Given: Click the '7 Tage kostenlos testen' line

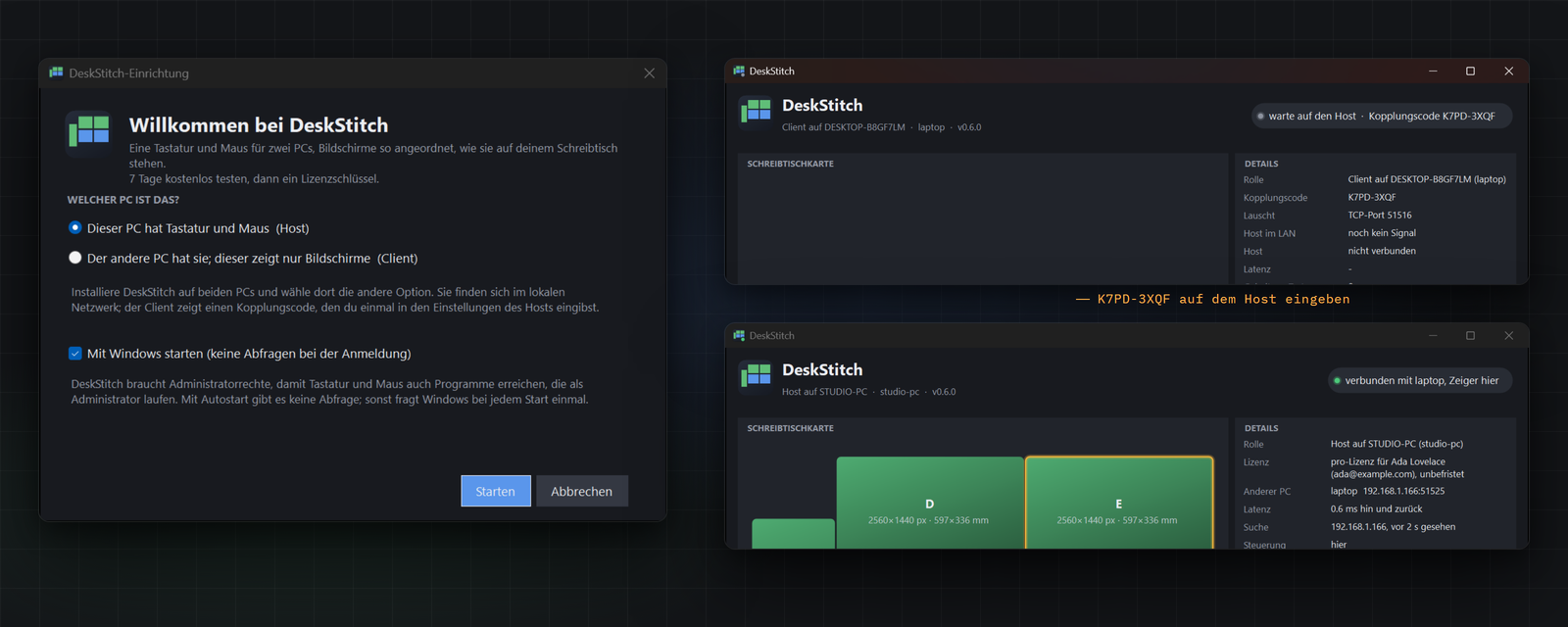Looking at the screenshot, I should coord(254,178).
